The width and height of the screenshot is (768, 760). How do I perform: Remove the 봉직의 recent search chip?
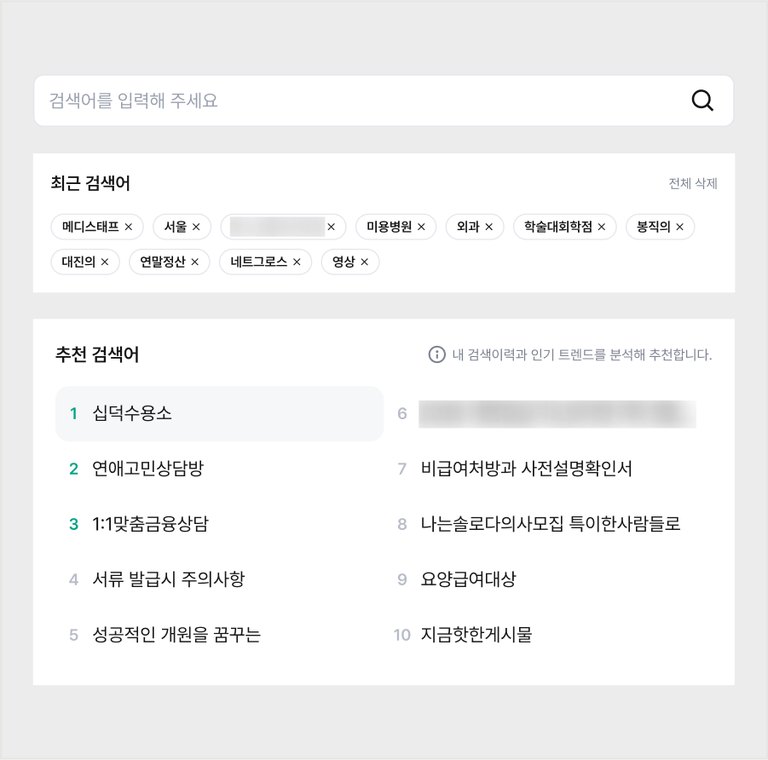tap(679, 227)
